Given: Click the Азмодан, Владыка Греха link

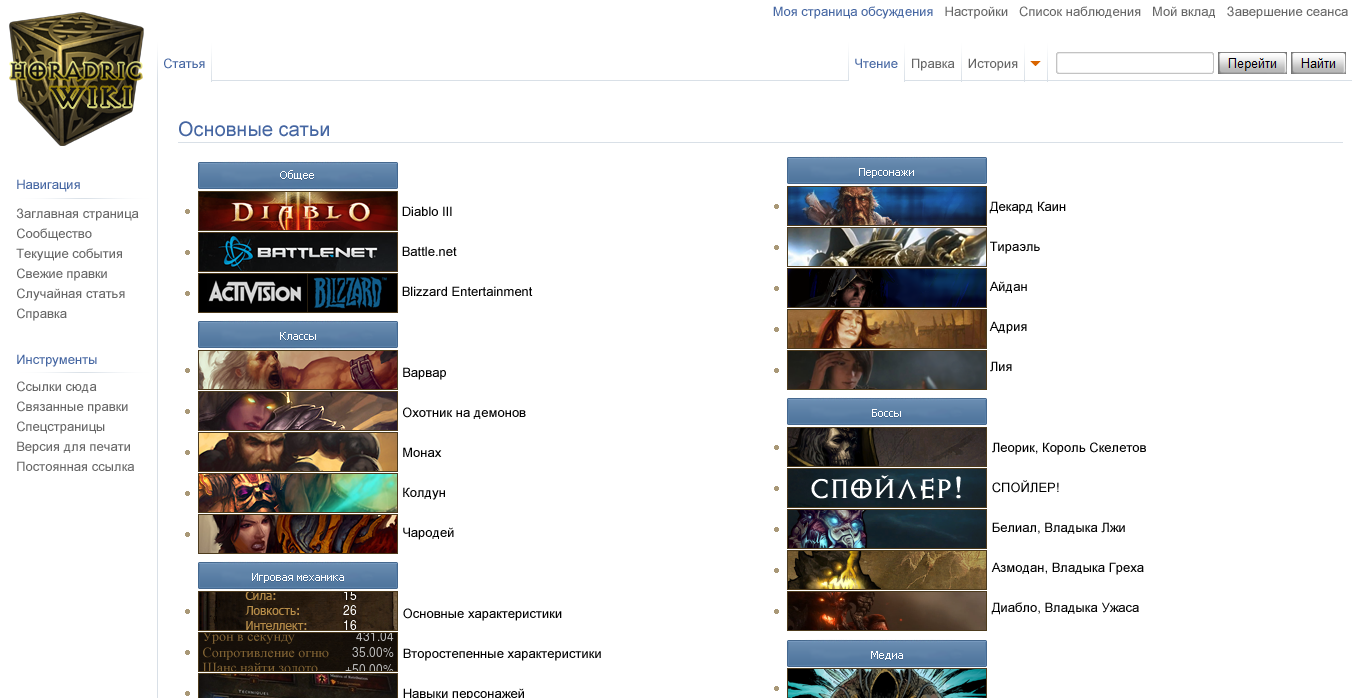Looking at the screenshot, I should tap(1068, 568).
